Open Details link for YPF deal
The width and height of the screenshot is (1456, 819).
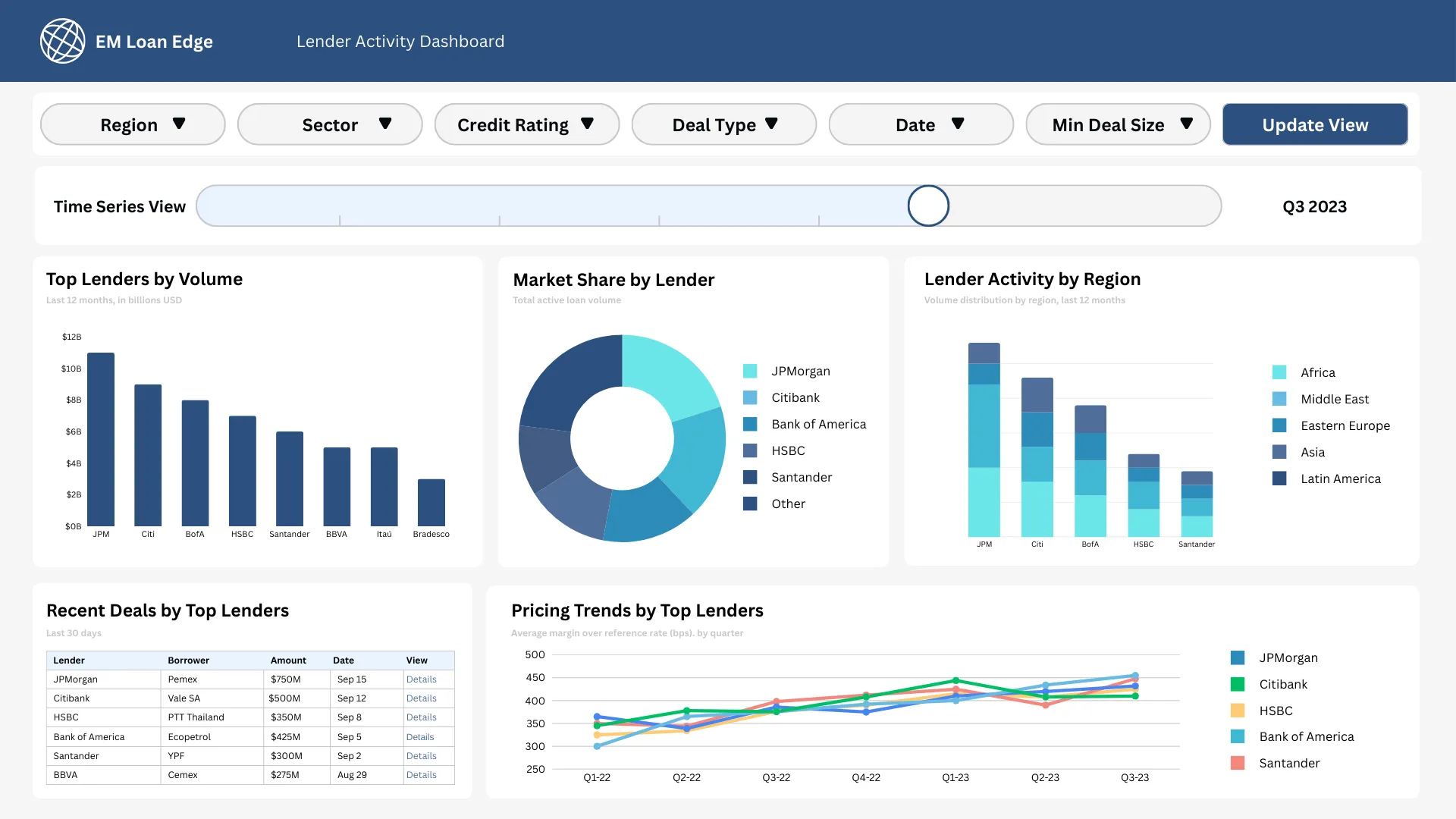(x=422, y=756)
